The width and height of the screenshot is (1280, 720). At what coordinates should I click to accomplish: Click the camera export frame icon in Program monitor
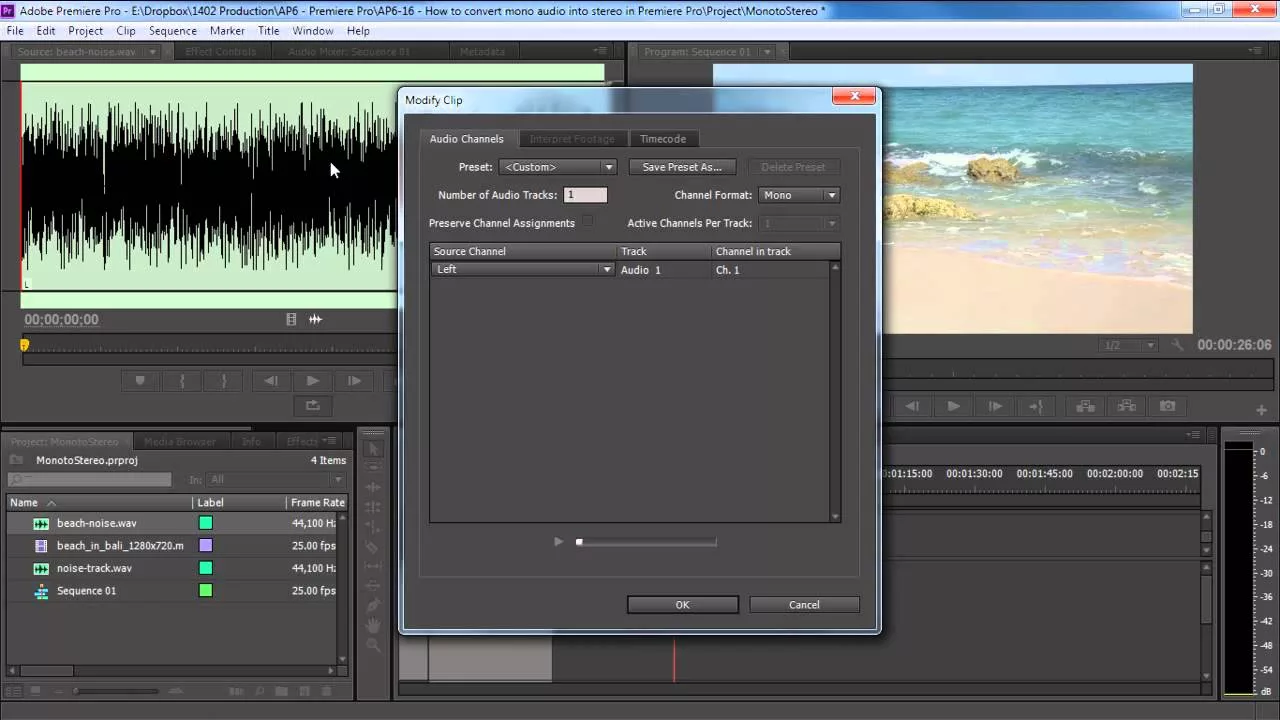click(1167, 406)
